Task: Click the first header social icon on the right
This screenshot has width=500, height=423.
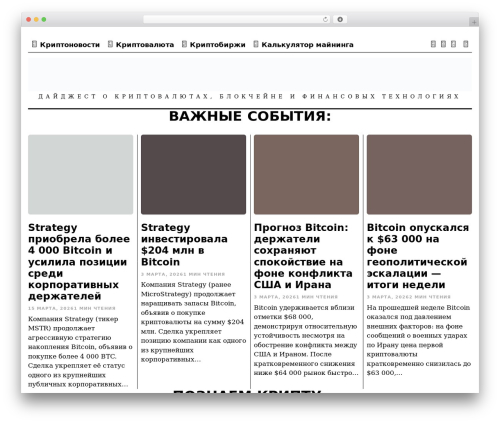Action: pyautogui.click(x=433, y=44)
